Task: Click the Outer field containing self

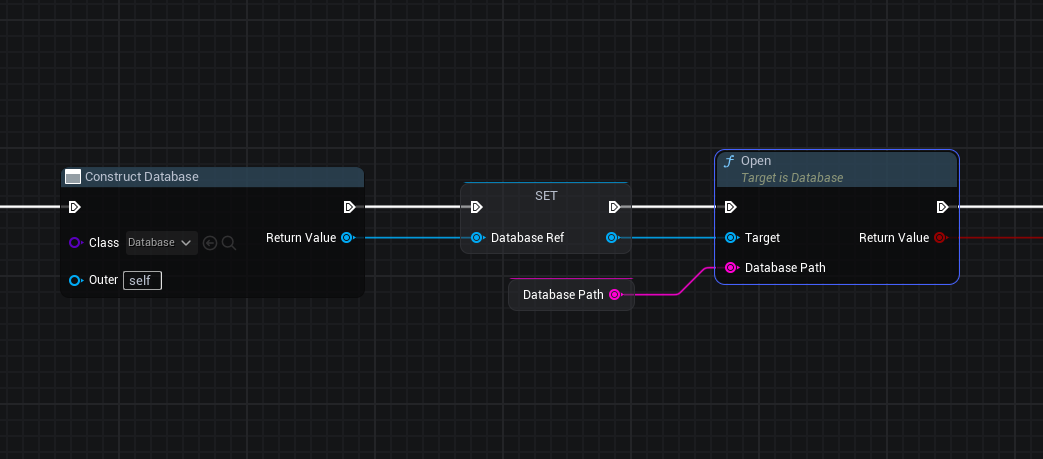Action: click(x=142, y=280)
